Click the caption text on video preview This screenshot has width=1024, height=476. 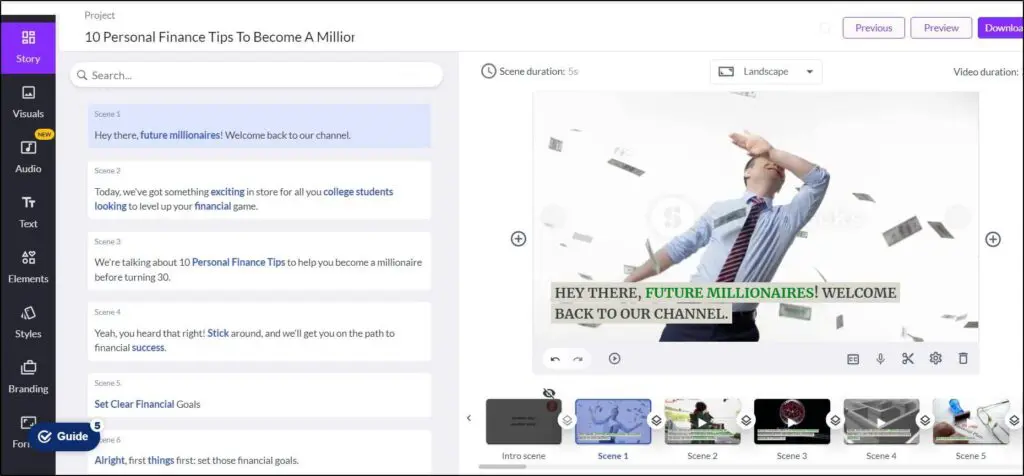726,303
